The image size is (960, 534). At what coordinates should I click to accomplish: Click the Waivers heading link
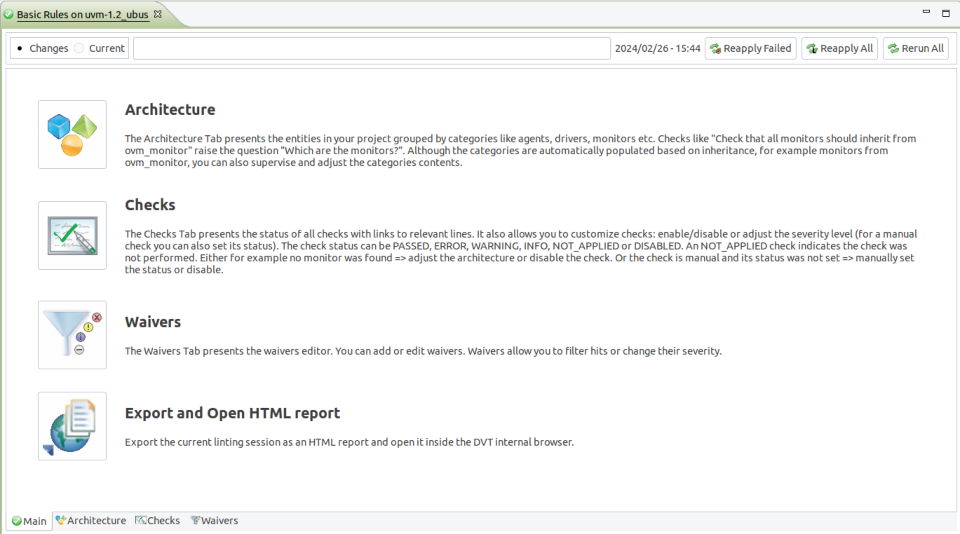tap(153, 322)
